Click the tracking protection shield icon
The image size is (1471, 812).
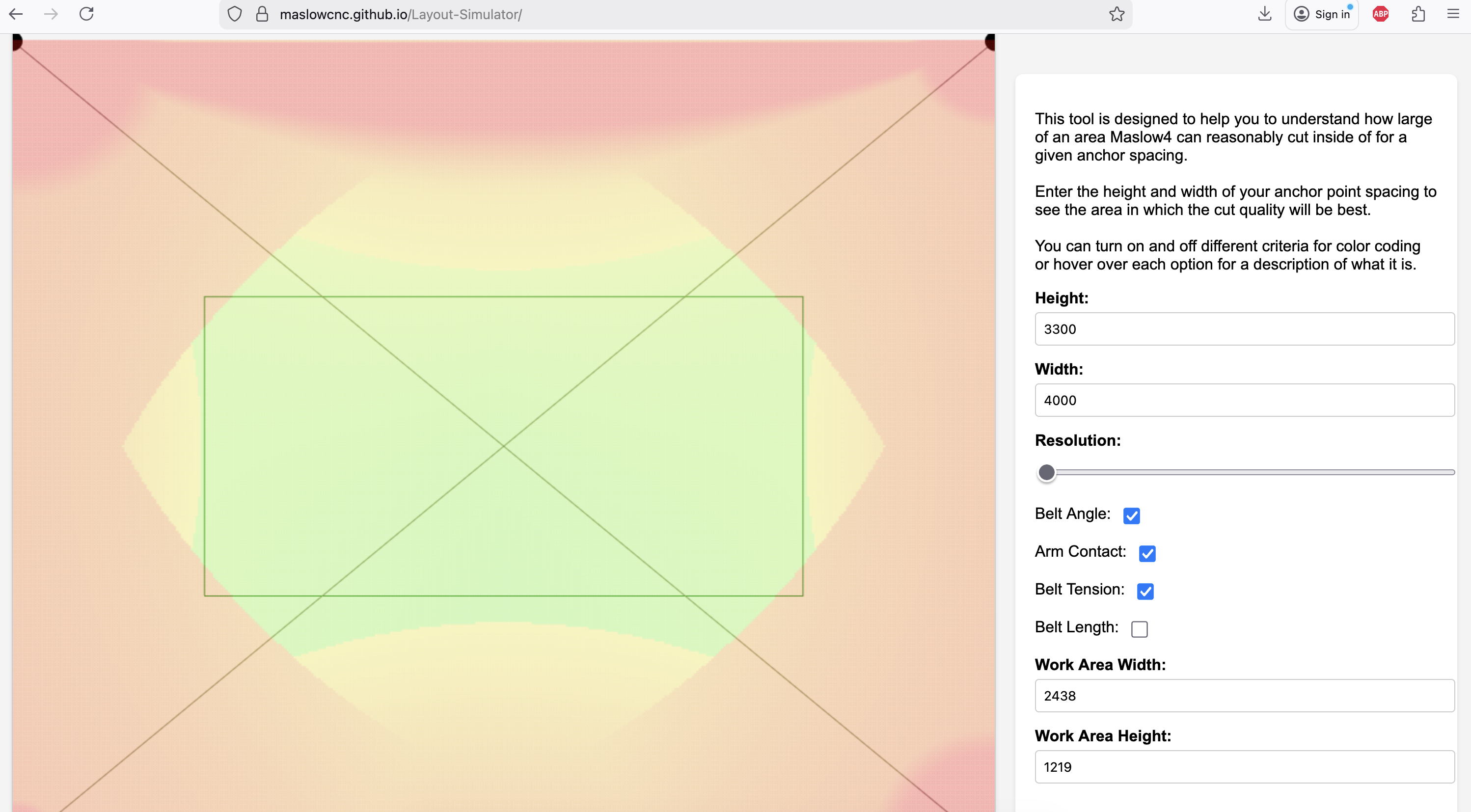click(235, 14)
